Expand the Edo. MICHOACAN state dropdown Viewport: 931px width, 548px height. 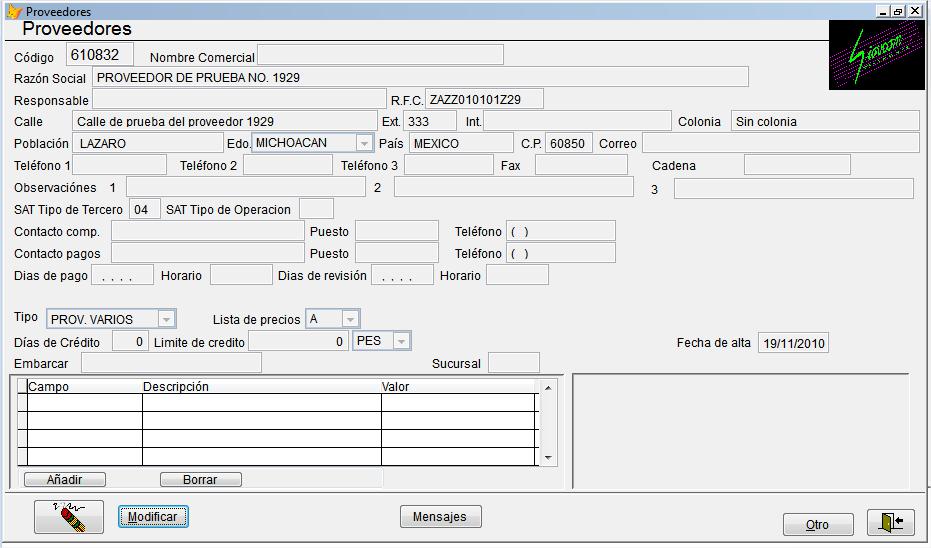pos(364,143)
